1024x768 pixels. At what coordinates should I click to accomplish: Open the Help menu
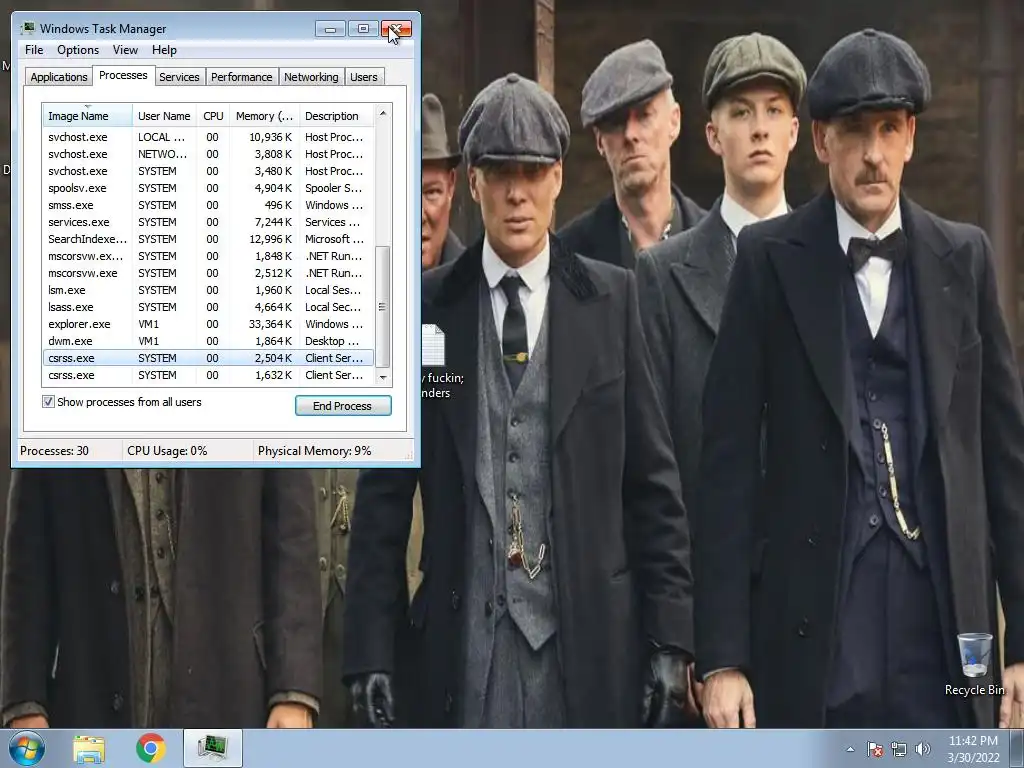point(164,50)
